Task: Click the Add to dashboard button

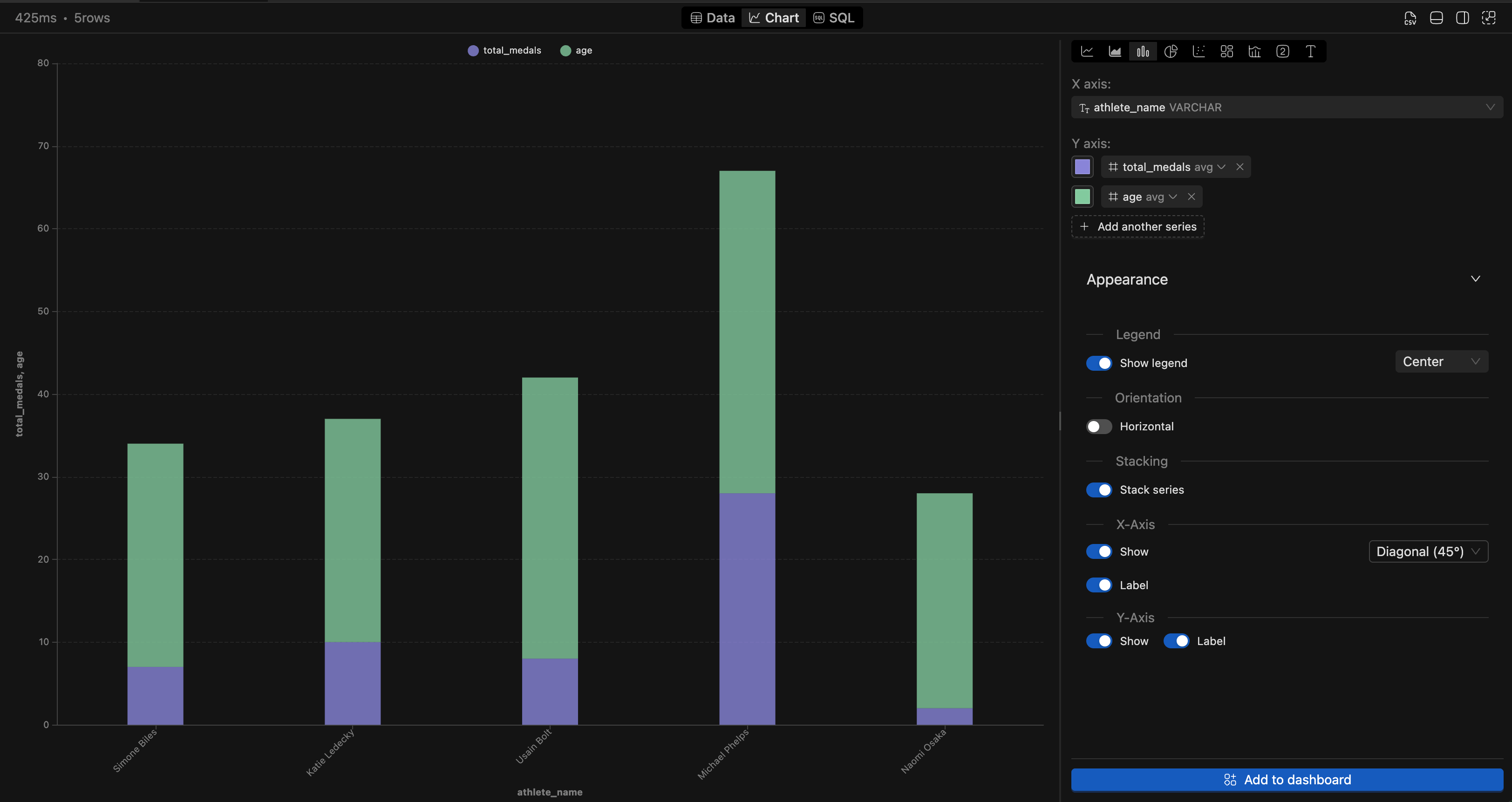Action: point(1286,780)
